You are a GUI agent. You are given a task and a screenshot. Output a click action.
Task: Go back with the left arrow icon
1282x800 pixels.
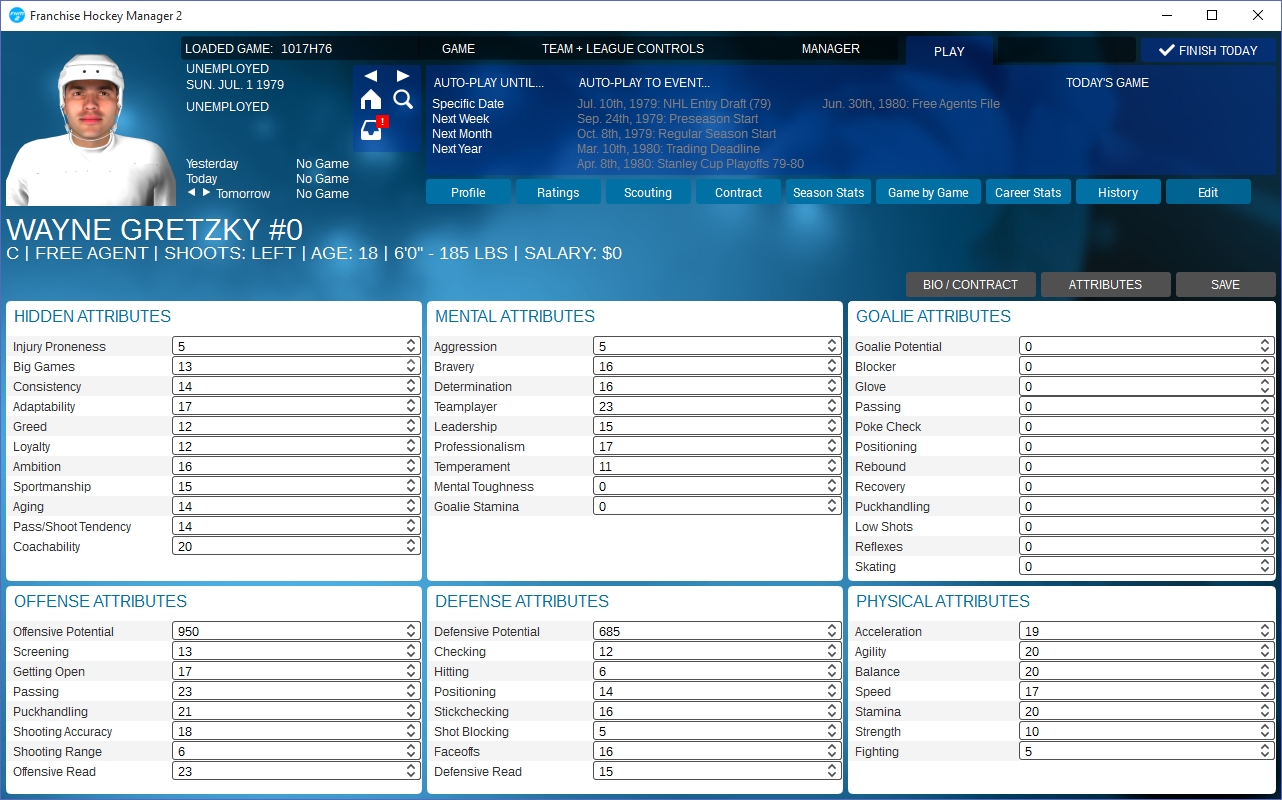tap(371, 76)
